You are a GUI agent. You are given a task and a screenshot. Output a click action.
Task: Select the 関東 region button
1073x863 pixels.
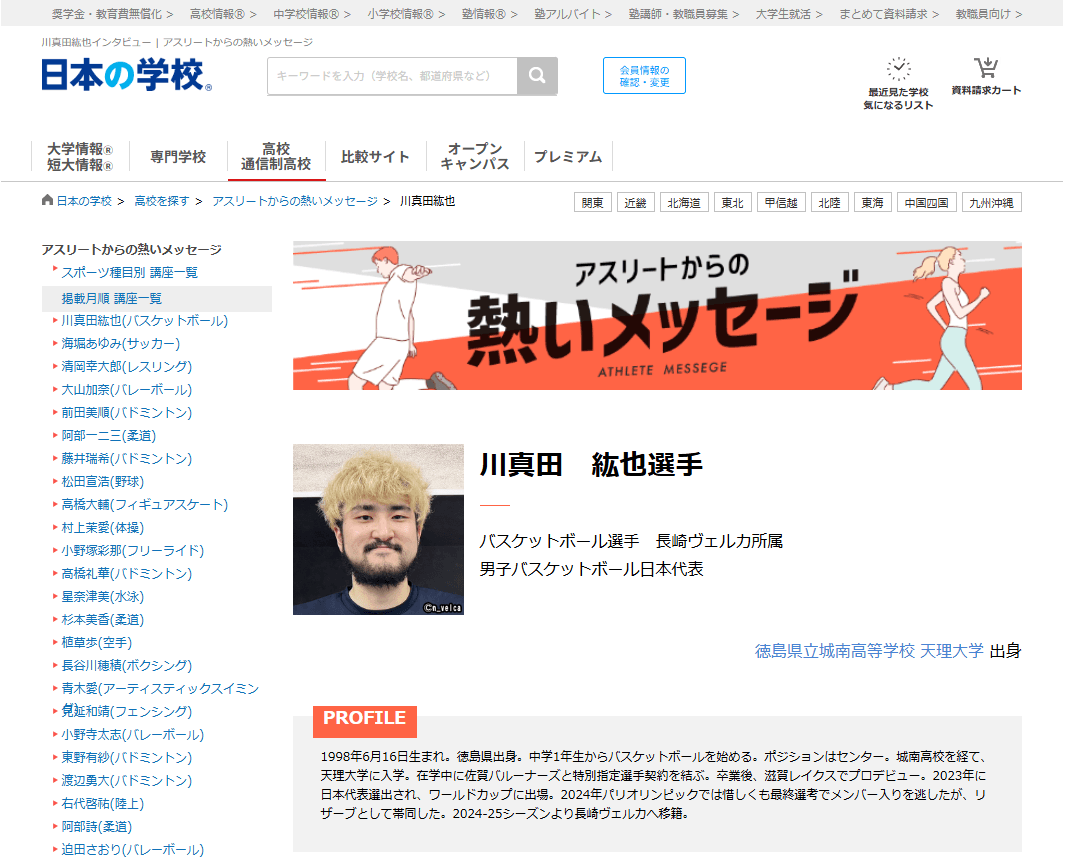[x=592, y=201]
